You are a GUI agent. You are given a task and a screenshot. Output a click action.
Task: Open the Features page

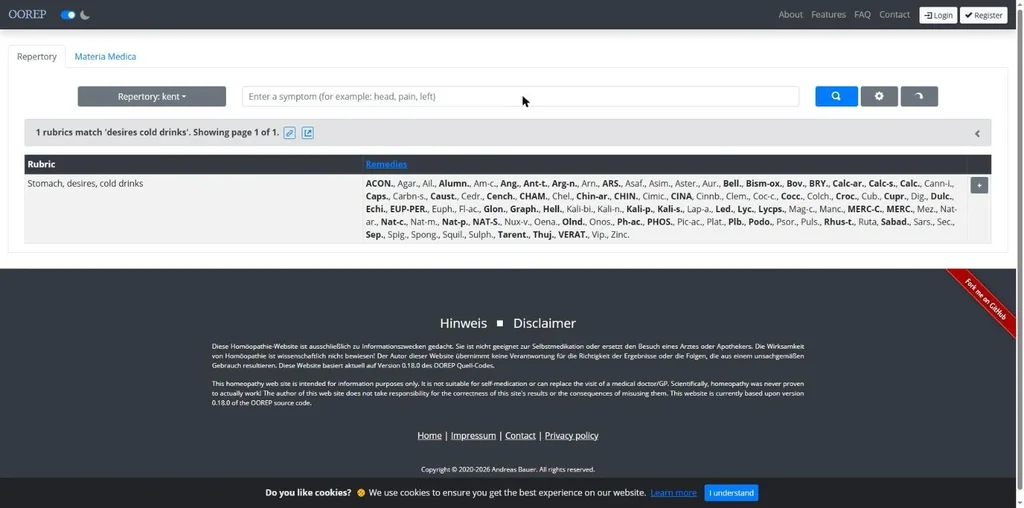[x=828, y=14]
